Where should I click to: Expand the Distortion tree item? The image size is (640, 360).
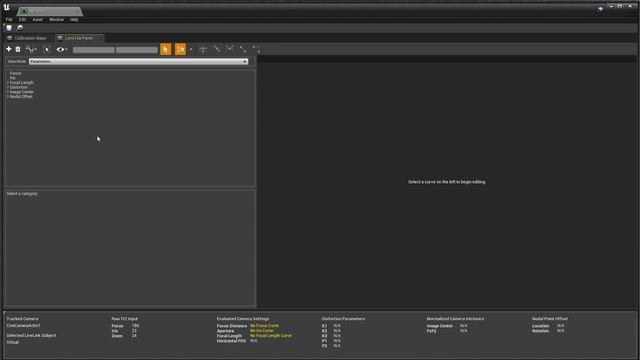tap(8, 87)
